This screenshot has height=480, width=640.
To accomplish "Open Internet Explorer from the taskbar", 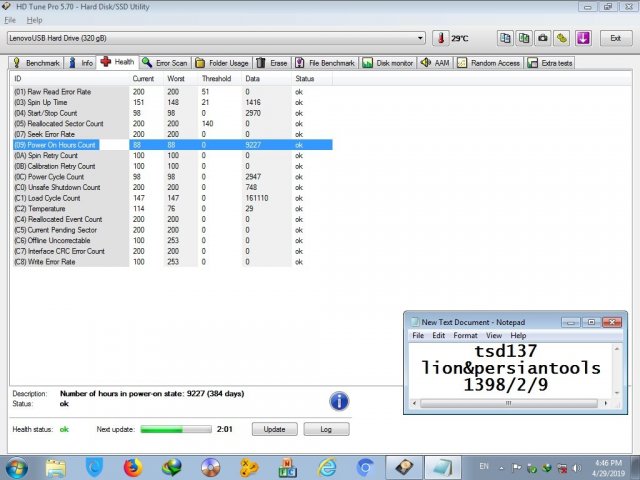I will [x=327, y=466].
